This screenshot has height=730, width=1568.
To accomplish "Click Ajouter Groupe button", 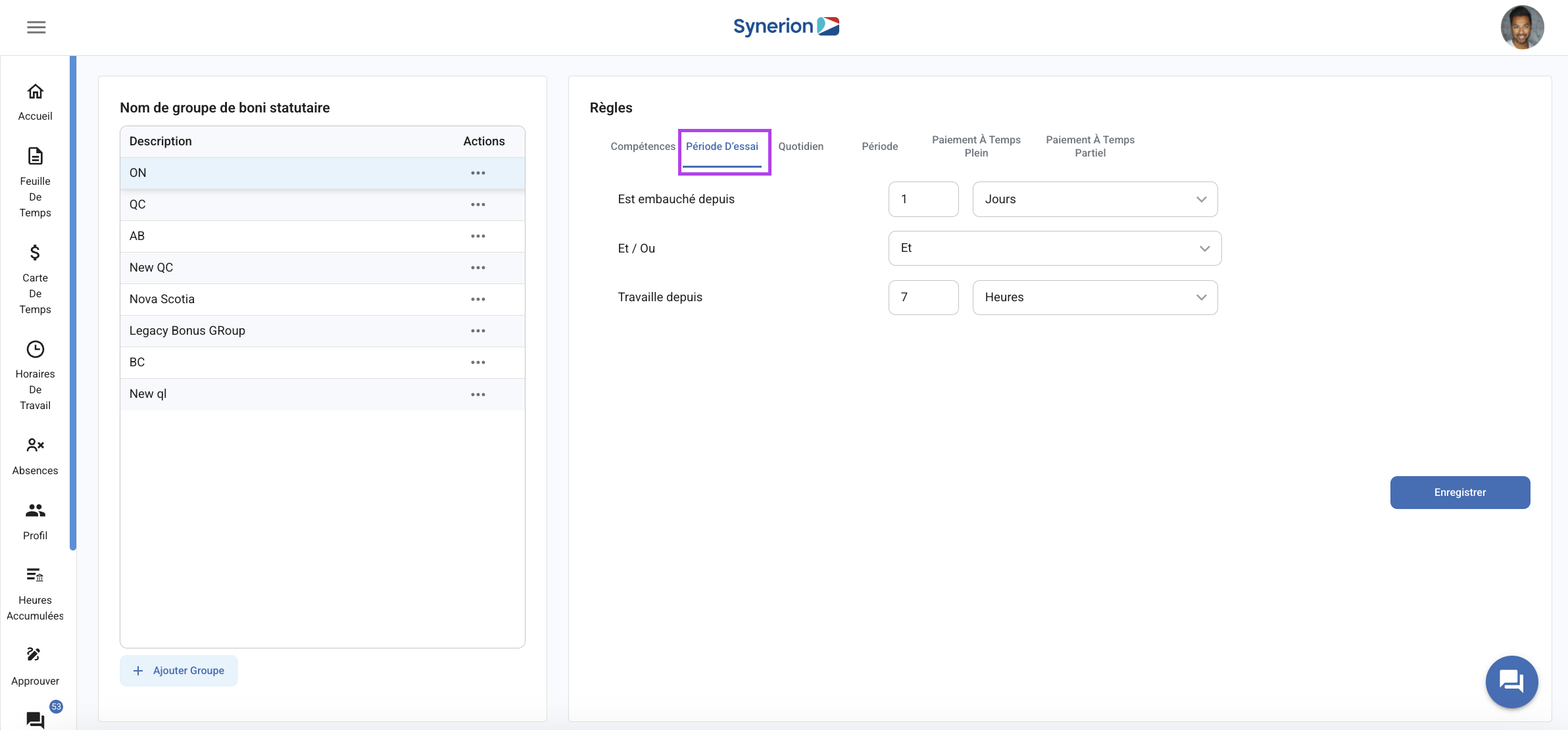I will point(179,671).
